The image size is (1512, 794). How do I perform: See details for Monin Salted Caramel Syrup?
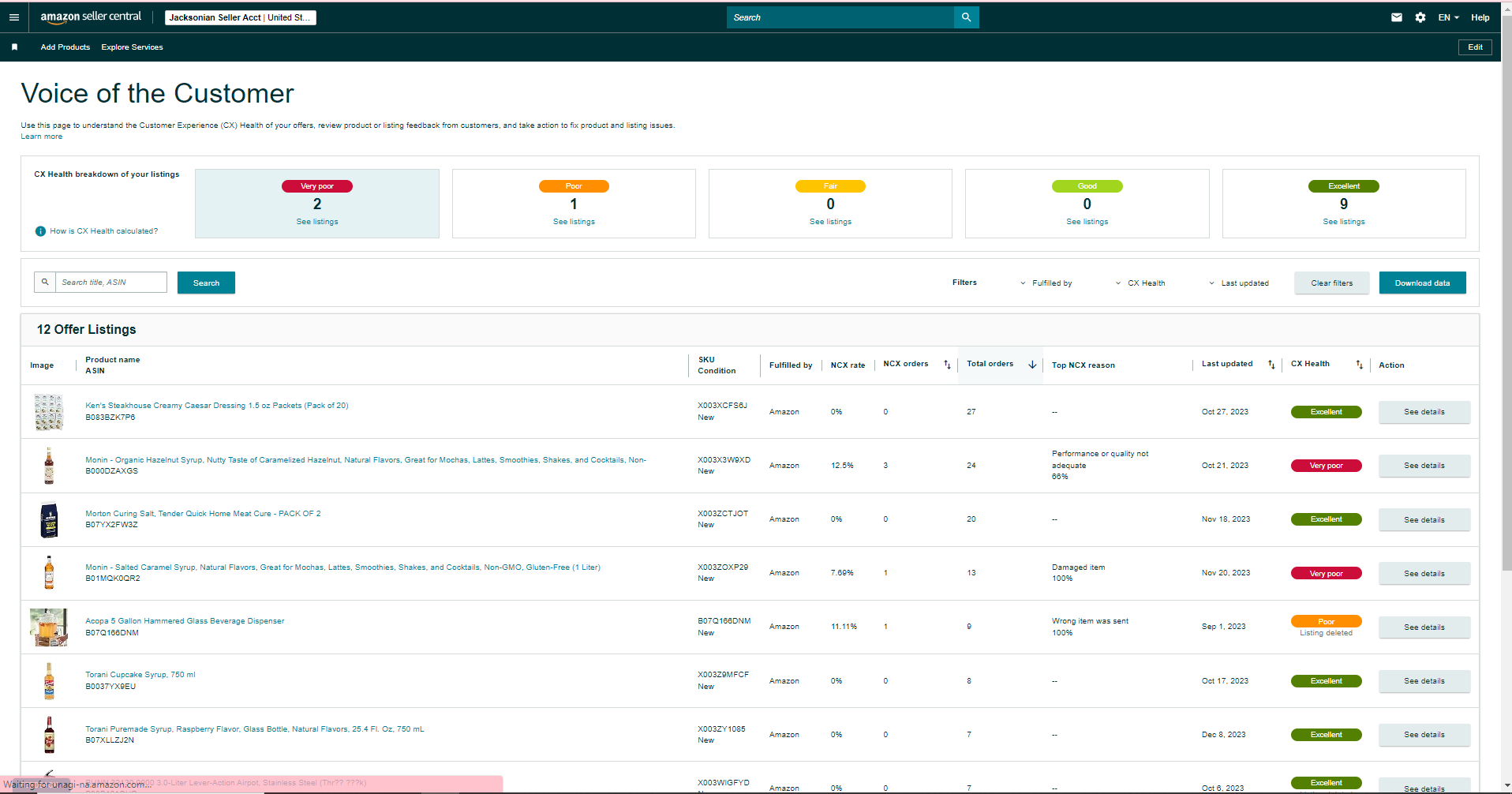(x=1424, y=574)
